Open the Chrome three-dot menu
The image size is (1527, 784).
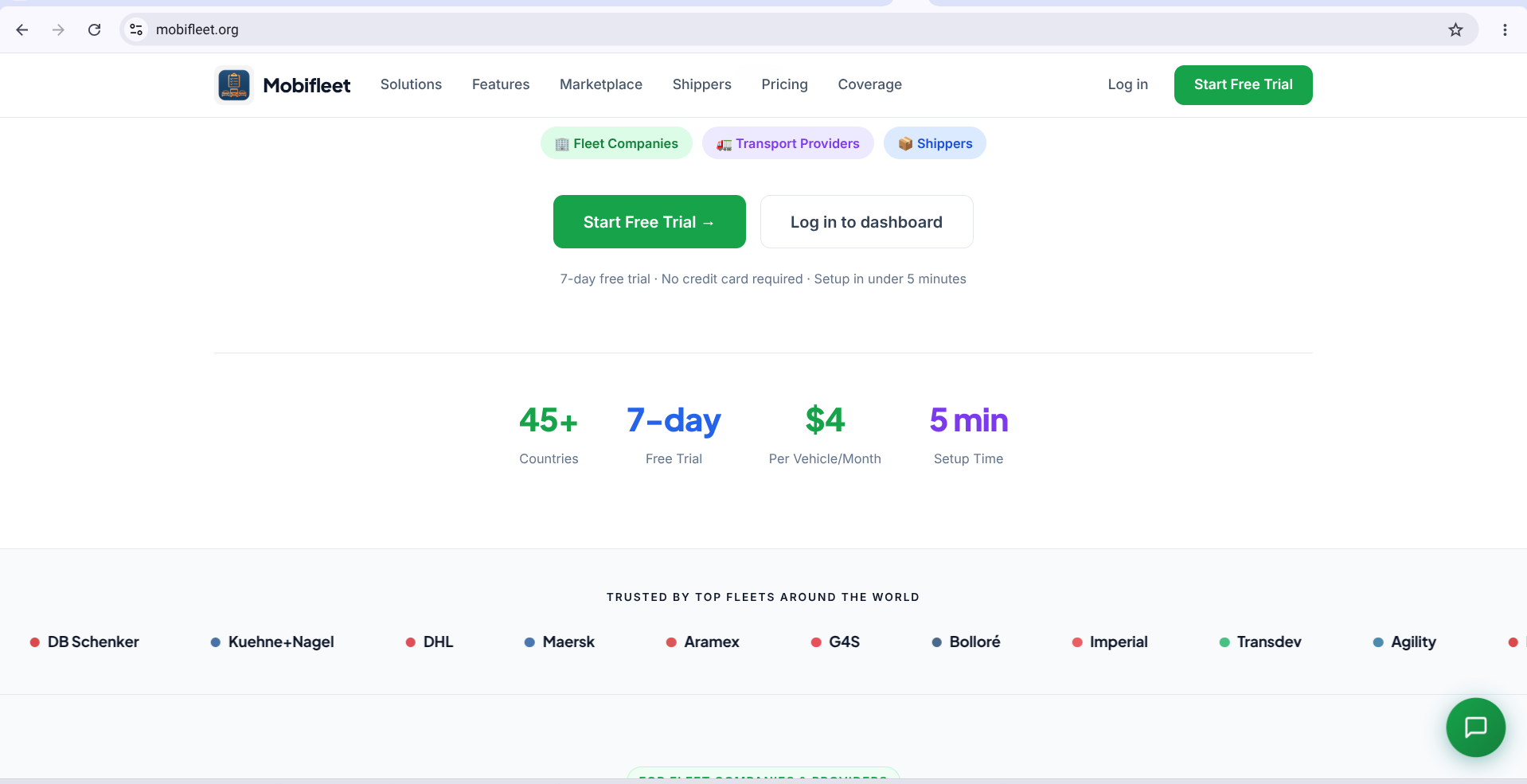(x=1505, y=29)
